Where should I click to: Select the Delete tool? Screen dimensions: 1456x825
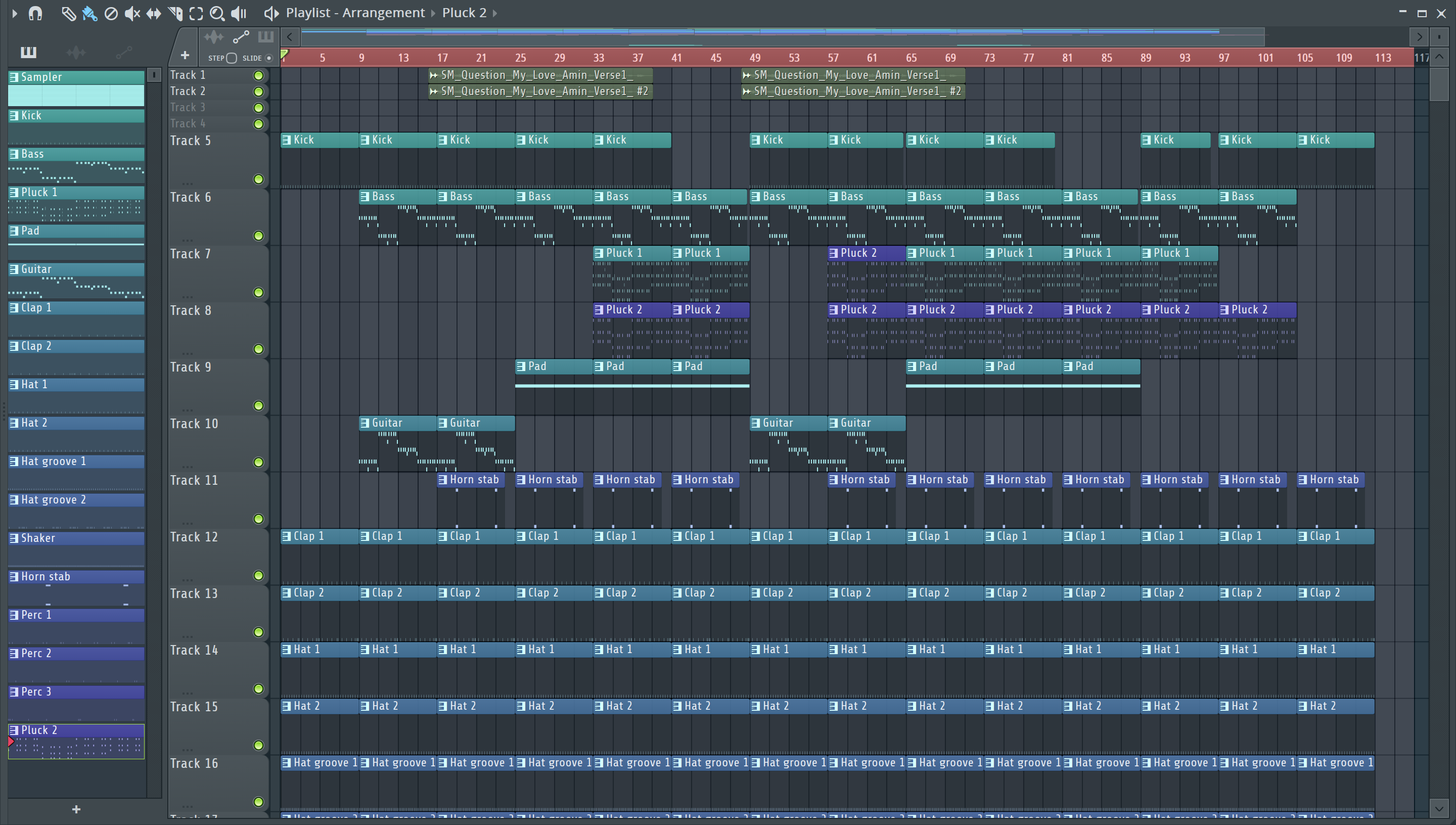pos(111,13)
